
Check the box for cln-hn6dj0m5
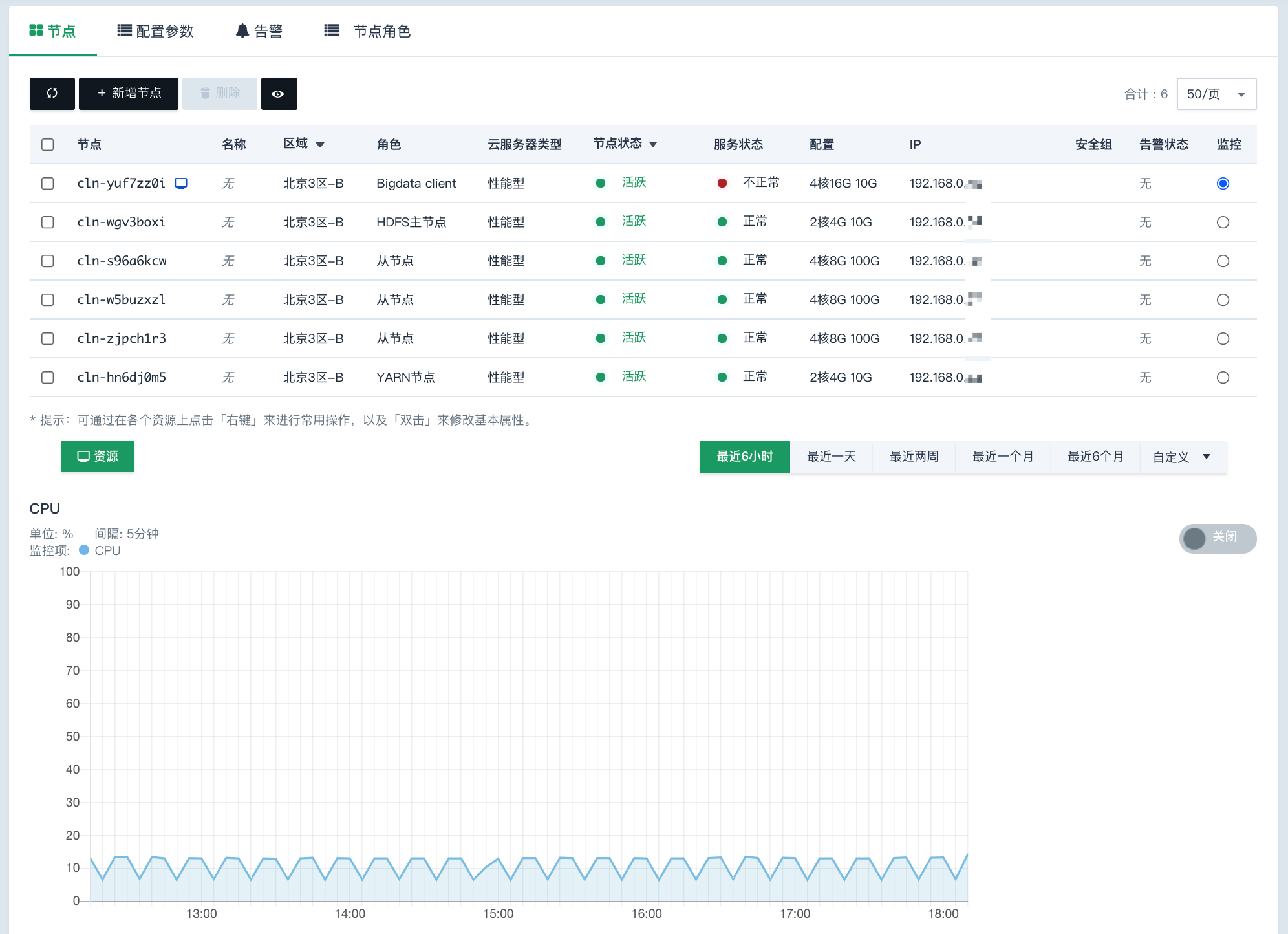pyautogui.click(x=48, y=378)
